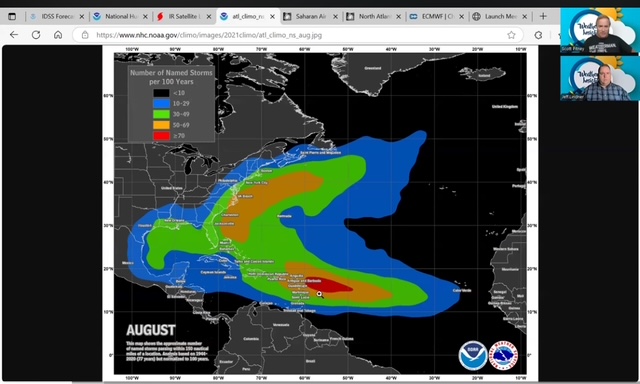Screen dimensions: 640x384
Task: Close the atl_climo_ns tab
Action: point(272,17)
